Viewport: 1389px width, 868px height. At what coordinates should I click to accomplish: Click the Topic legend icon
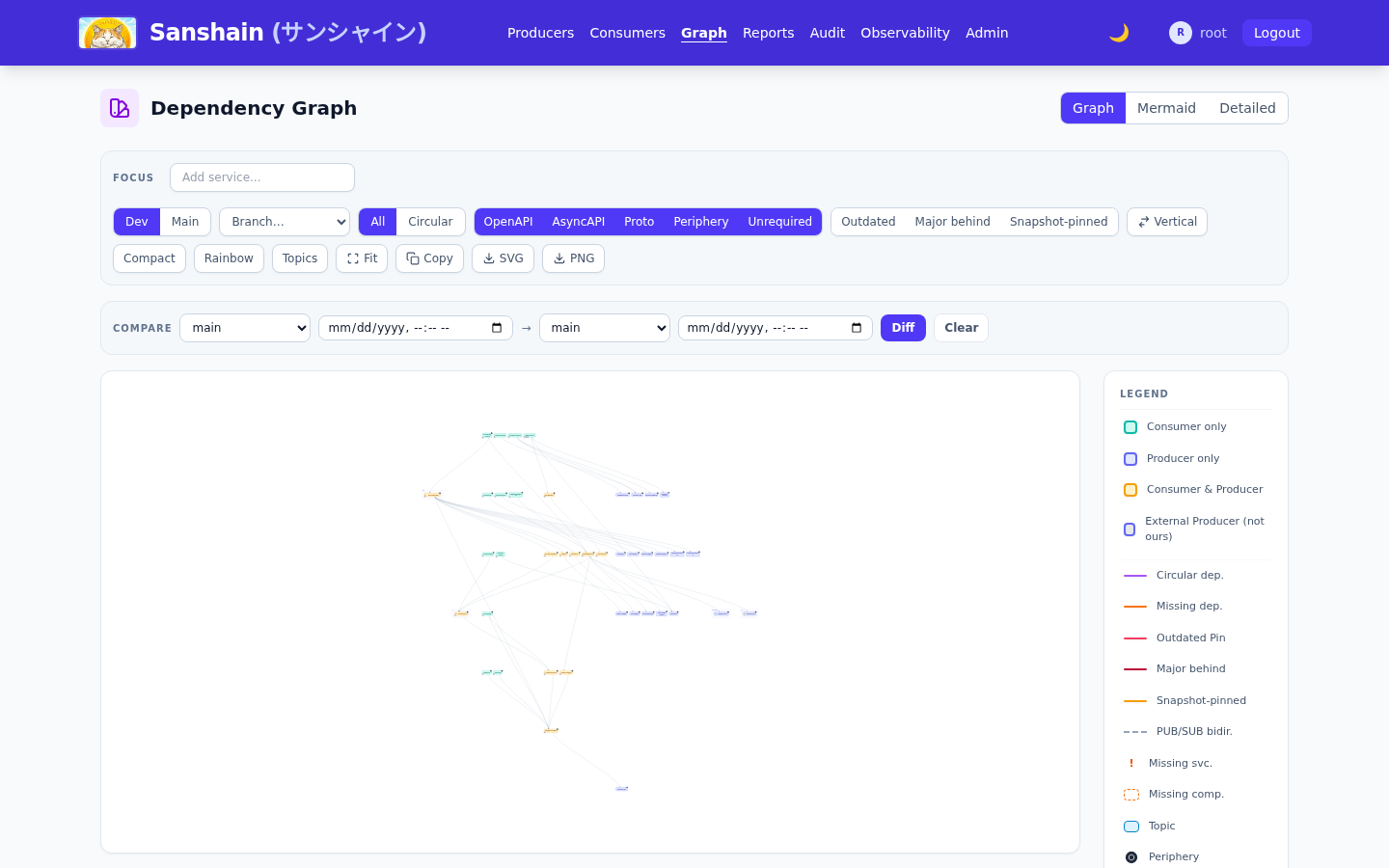[1131, 827]
